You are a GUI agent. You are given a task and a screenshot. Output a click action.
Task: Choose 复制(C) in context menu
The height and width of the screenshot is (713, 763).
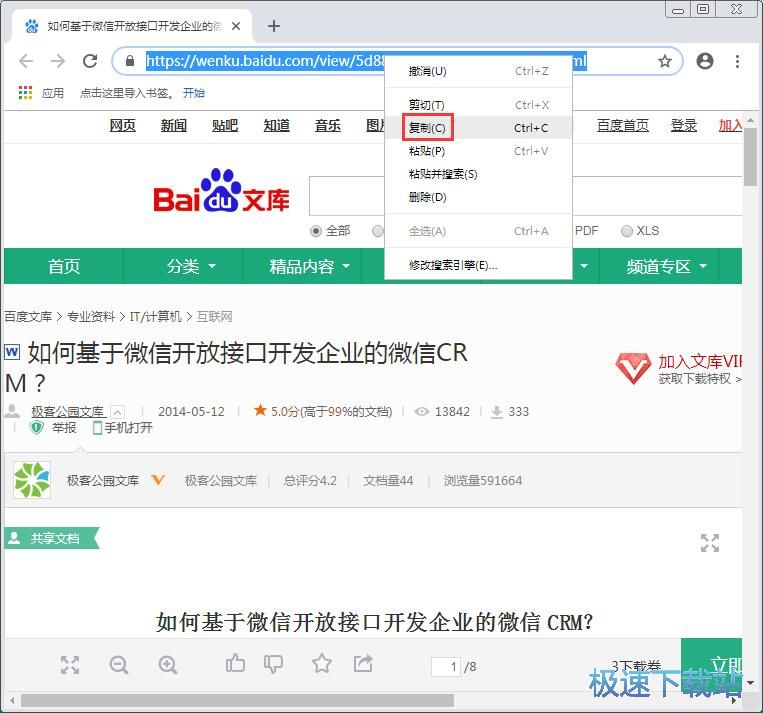(478, 128)
